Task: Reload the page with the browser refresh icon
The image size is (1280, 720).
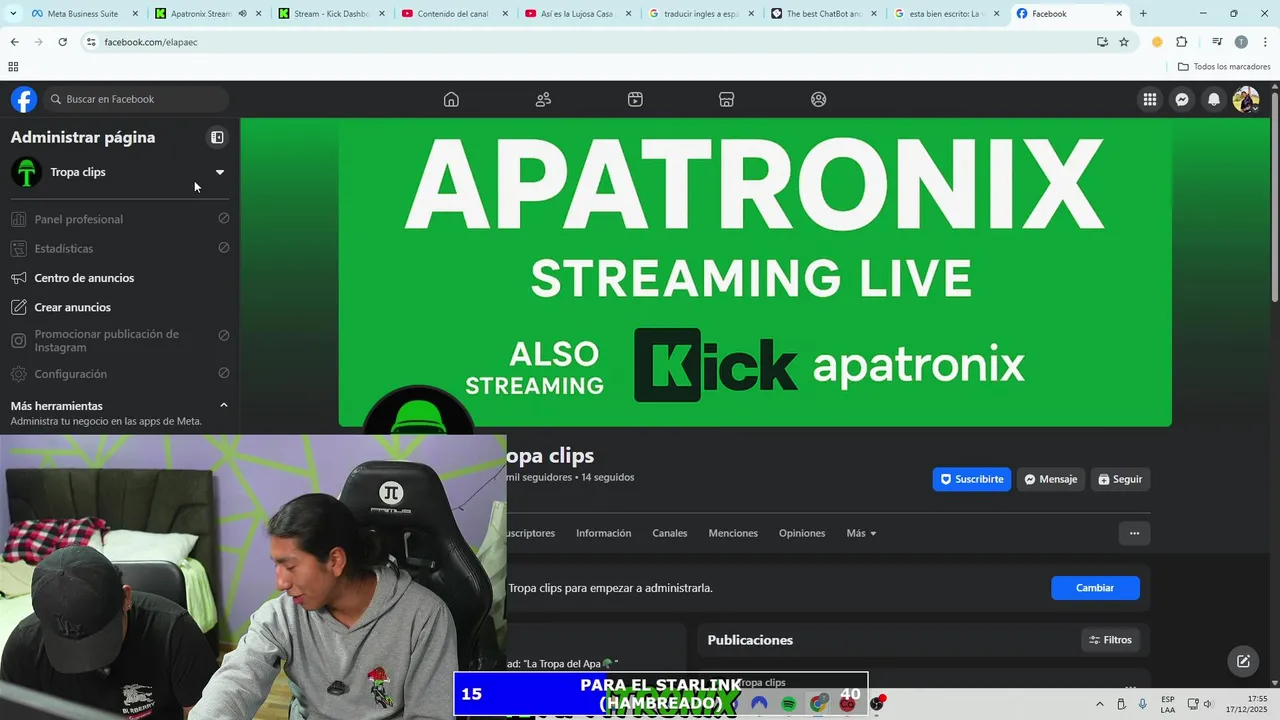Action: point(62,42)
